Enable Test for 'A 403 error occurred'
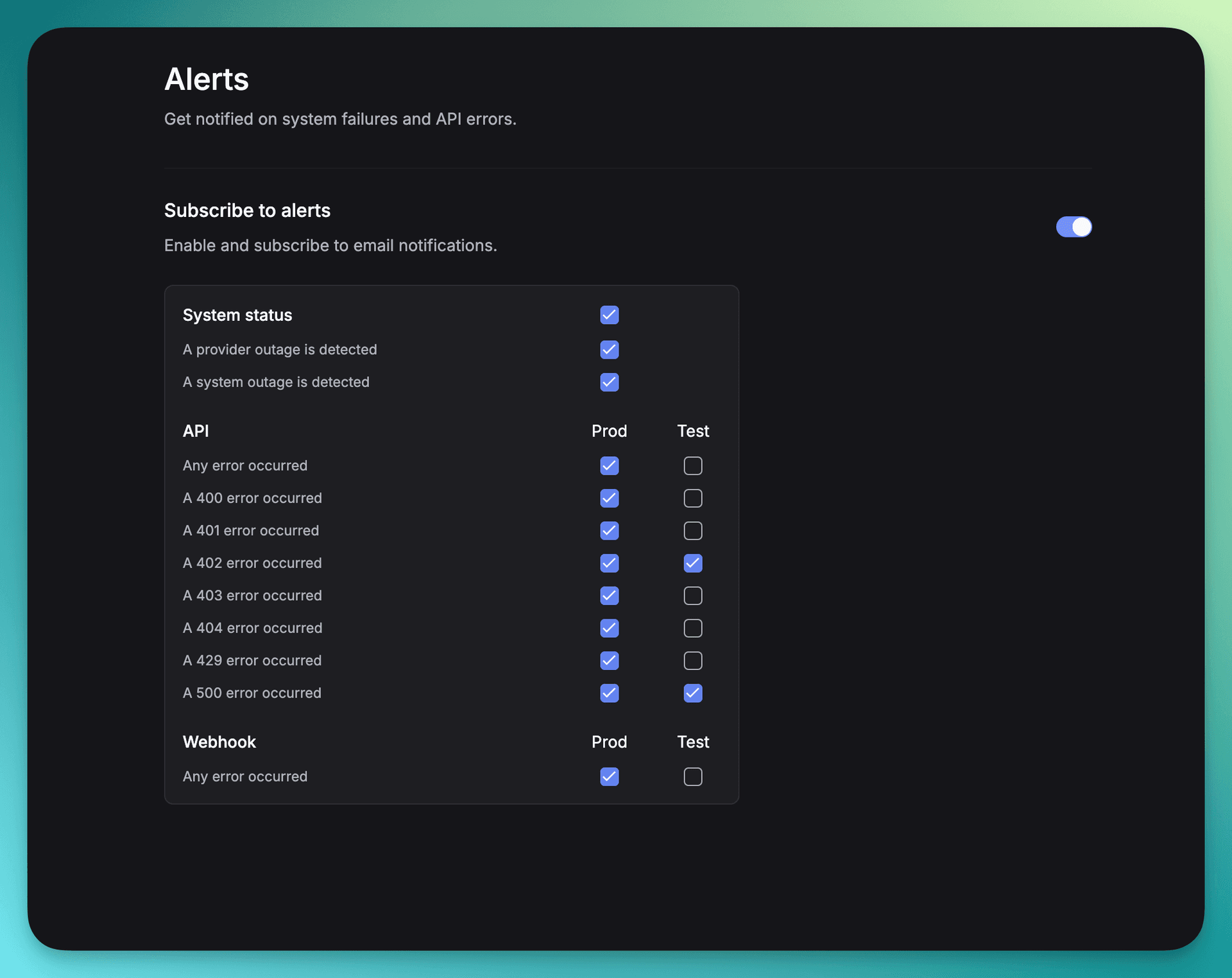The width and height of the screenshot is (1232, 978). pyautogui.click(x=692, y=596)
